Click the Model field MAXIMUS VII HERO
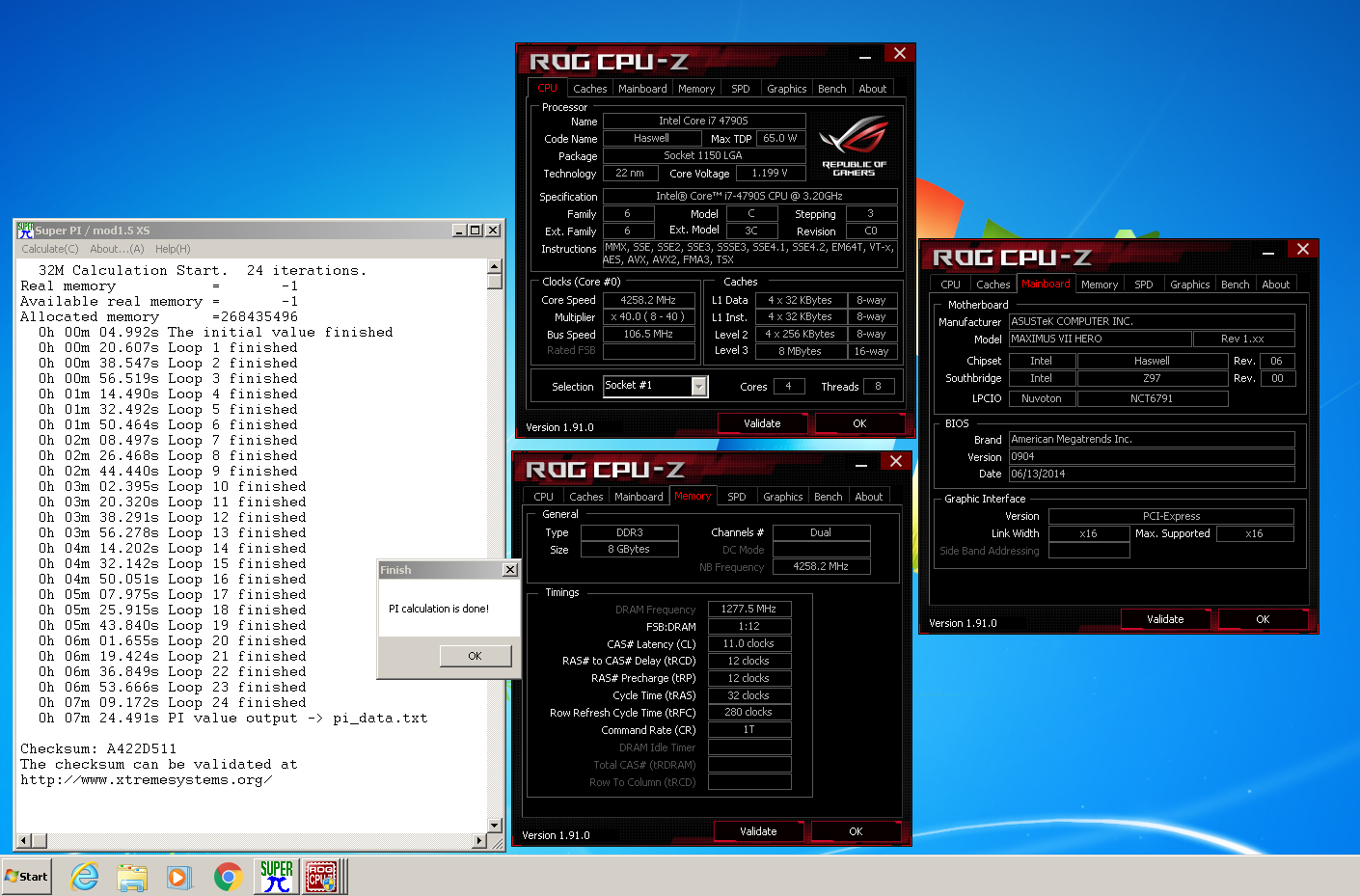1360x896 pixels. (1101, 339)
